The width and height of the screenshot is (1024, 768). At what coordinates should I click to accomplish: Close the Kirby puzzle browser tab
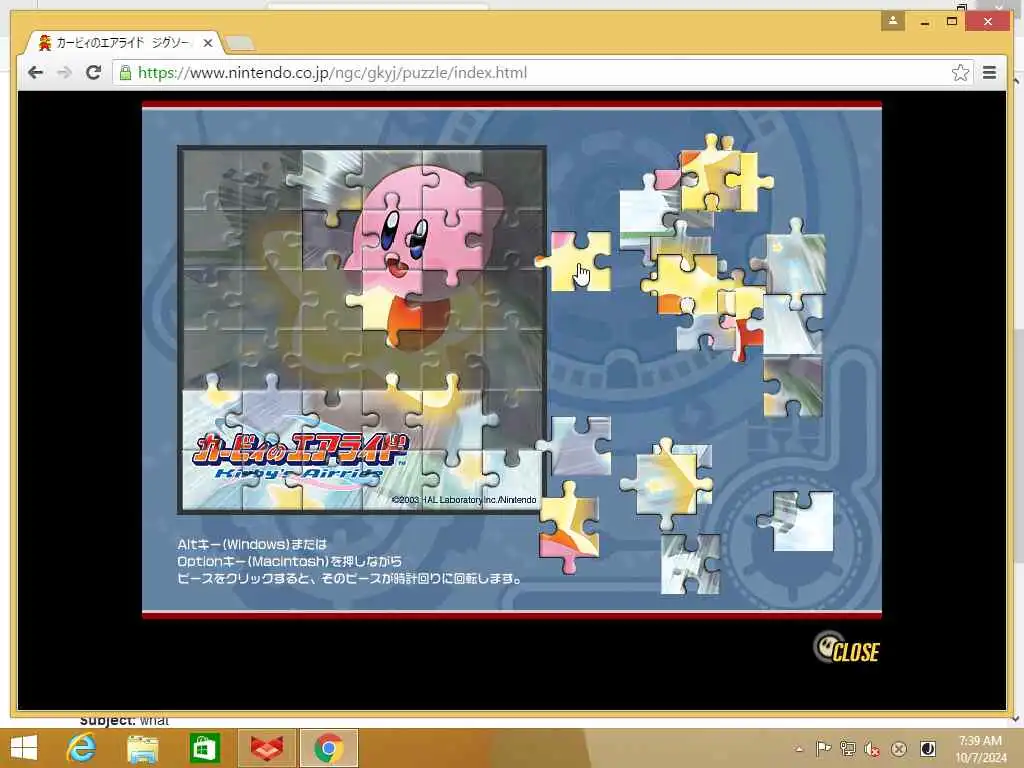click(x=208, y=43)
